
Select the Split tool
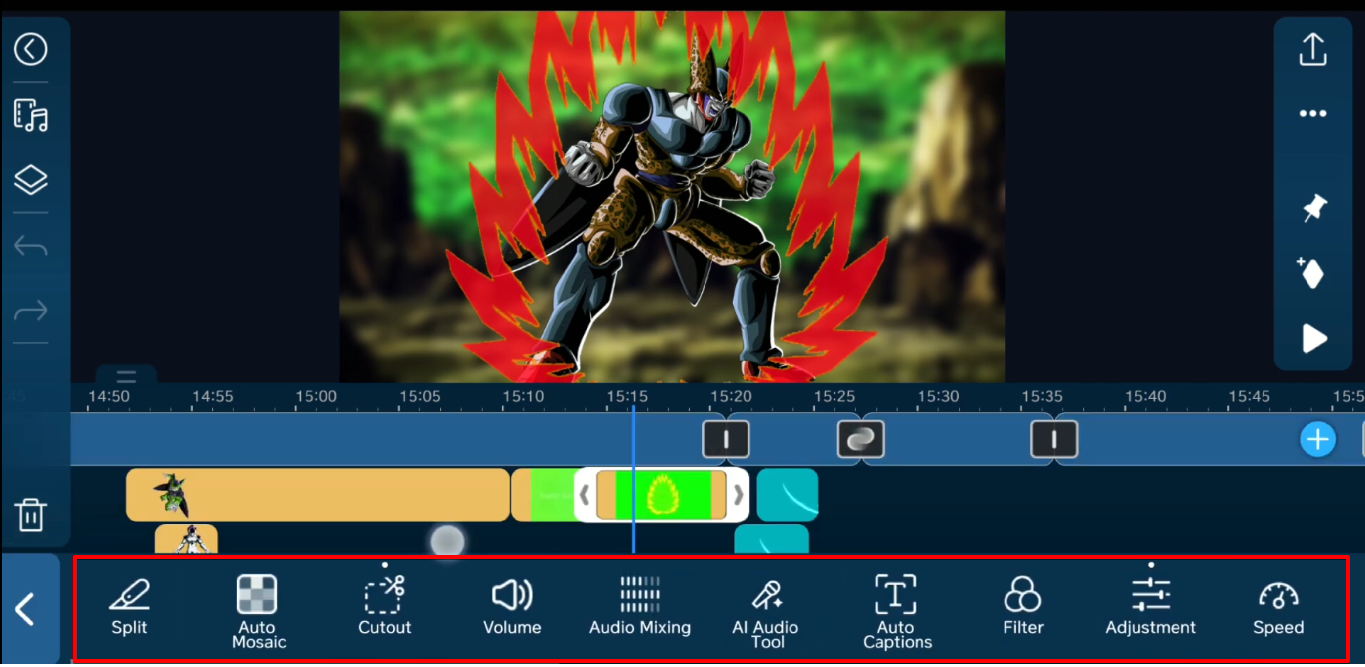pyautogui.click(x=129, y=607)
